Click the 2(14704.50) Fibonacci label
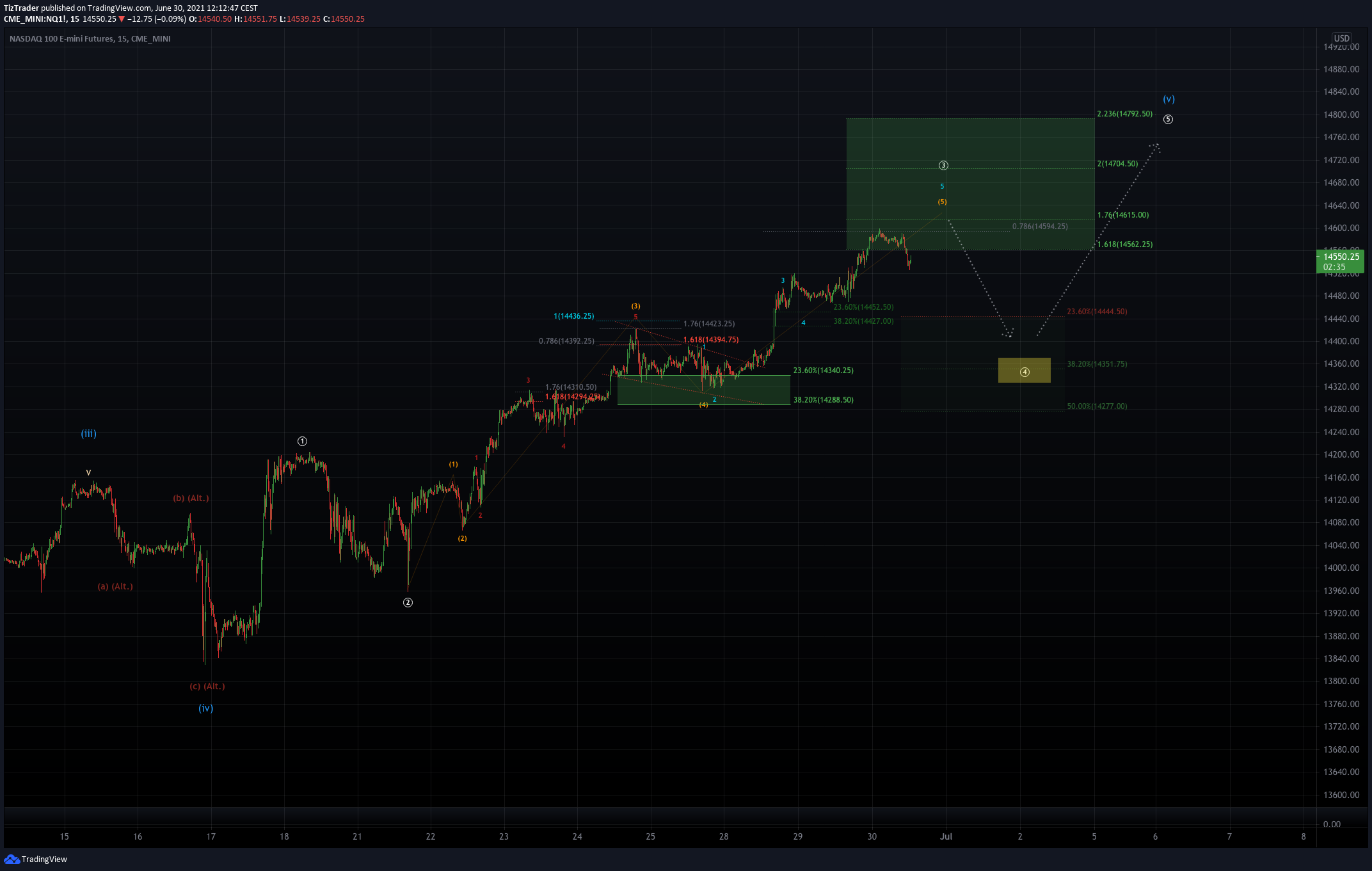 tap(1117, 164)
